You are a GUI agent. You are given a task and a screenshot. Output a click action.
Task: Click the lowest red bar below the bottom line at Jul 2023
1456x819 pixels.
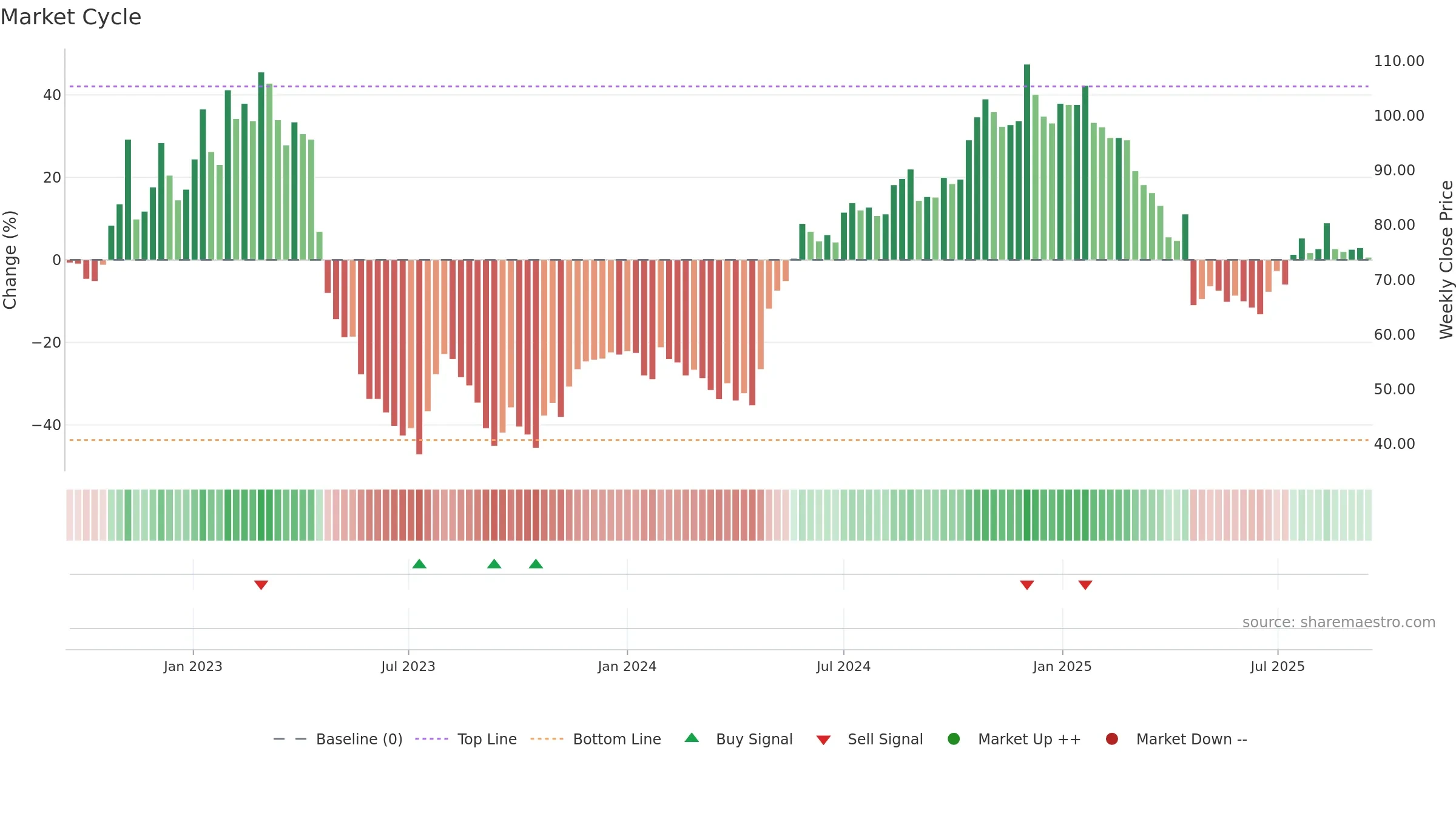click(419, 357)
